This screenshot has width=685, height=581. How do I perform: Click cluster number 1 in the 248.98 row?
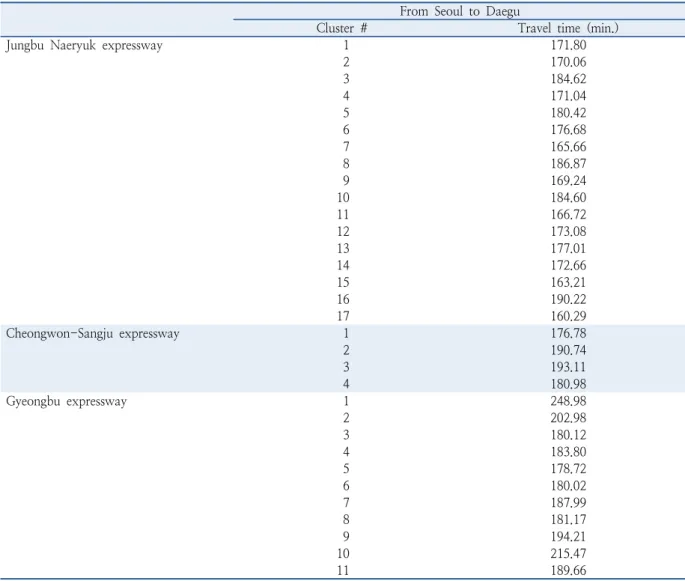click(x=346, y=401)
